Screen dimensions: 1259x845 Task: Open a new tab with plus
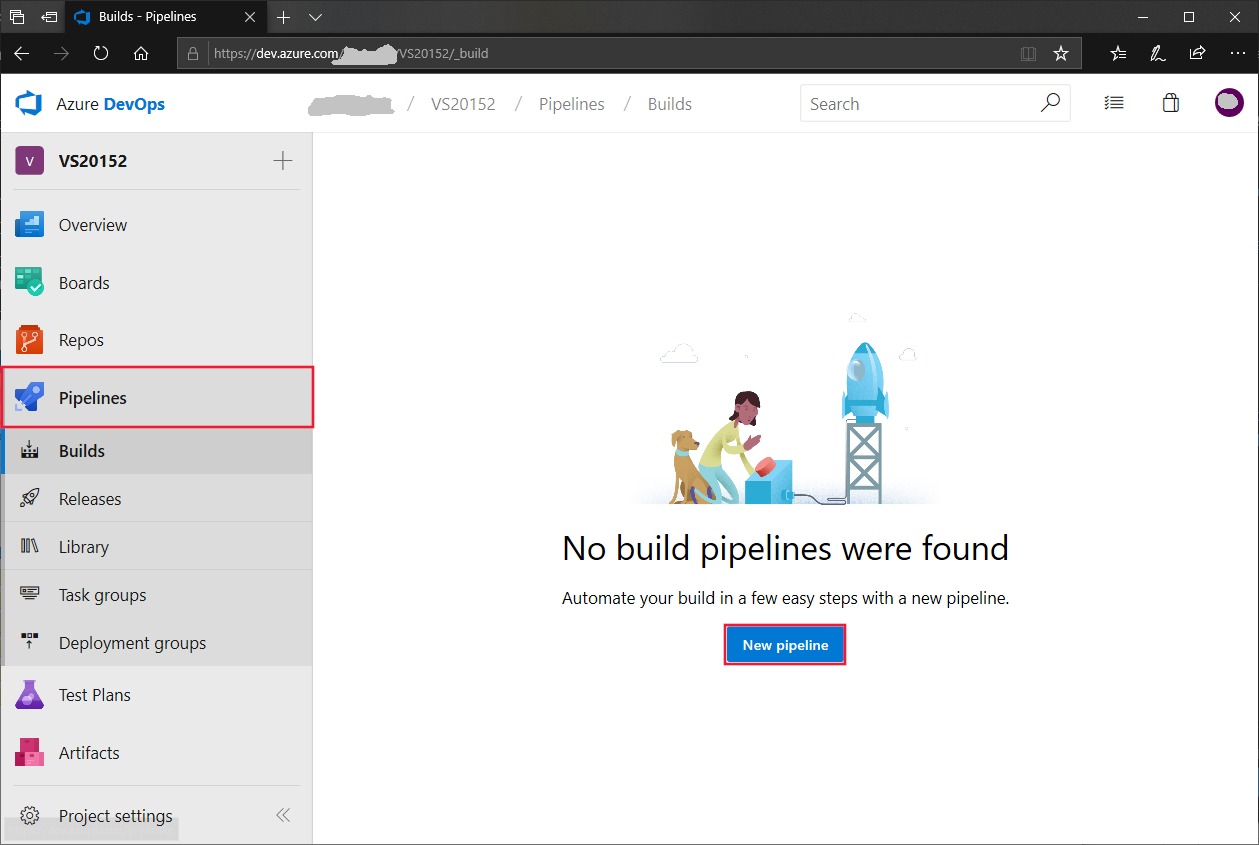pyautogui.click(x=283, y=17)
